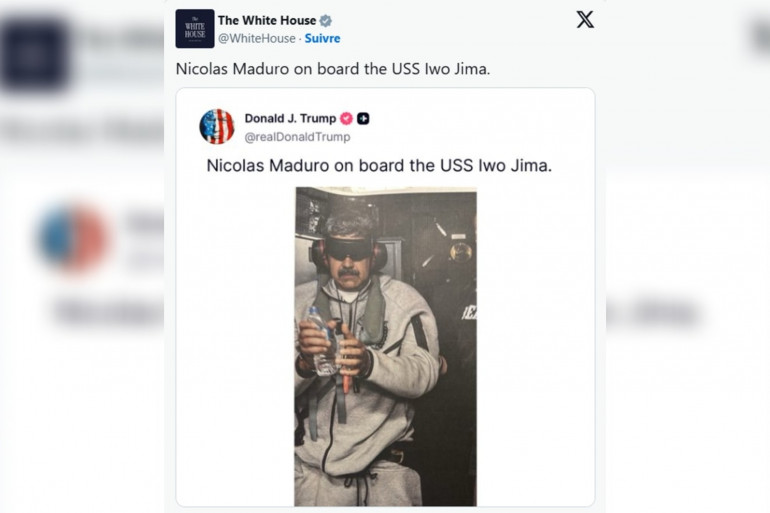Open the X logo on the post
The width and height of the screenshot is (770, 513).
click(x=585, y=20)
